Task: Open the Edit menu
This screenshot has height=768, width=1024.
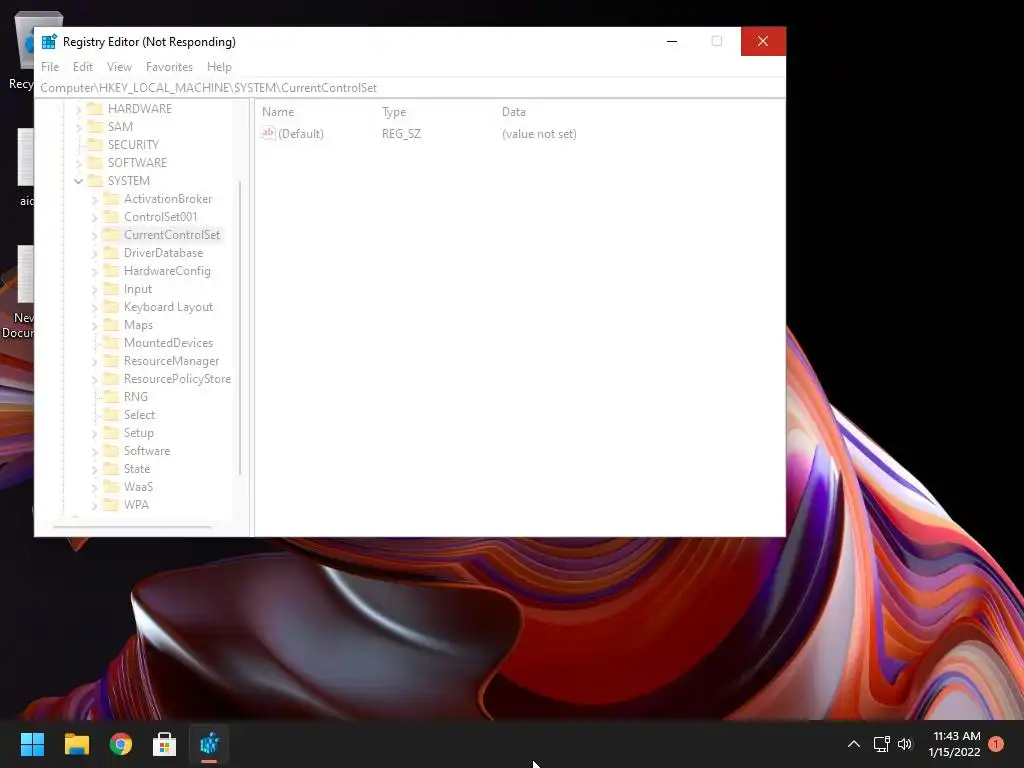Action: pyautogui.click(x=82, y=67)
